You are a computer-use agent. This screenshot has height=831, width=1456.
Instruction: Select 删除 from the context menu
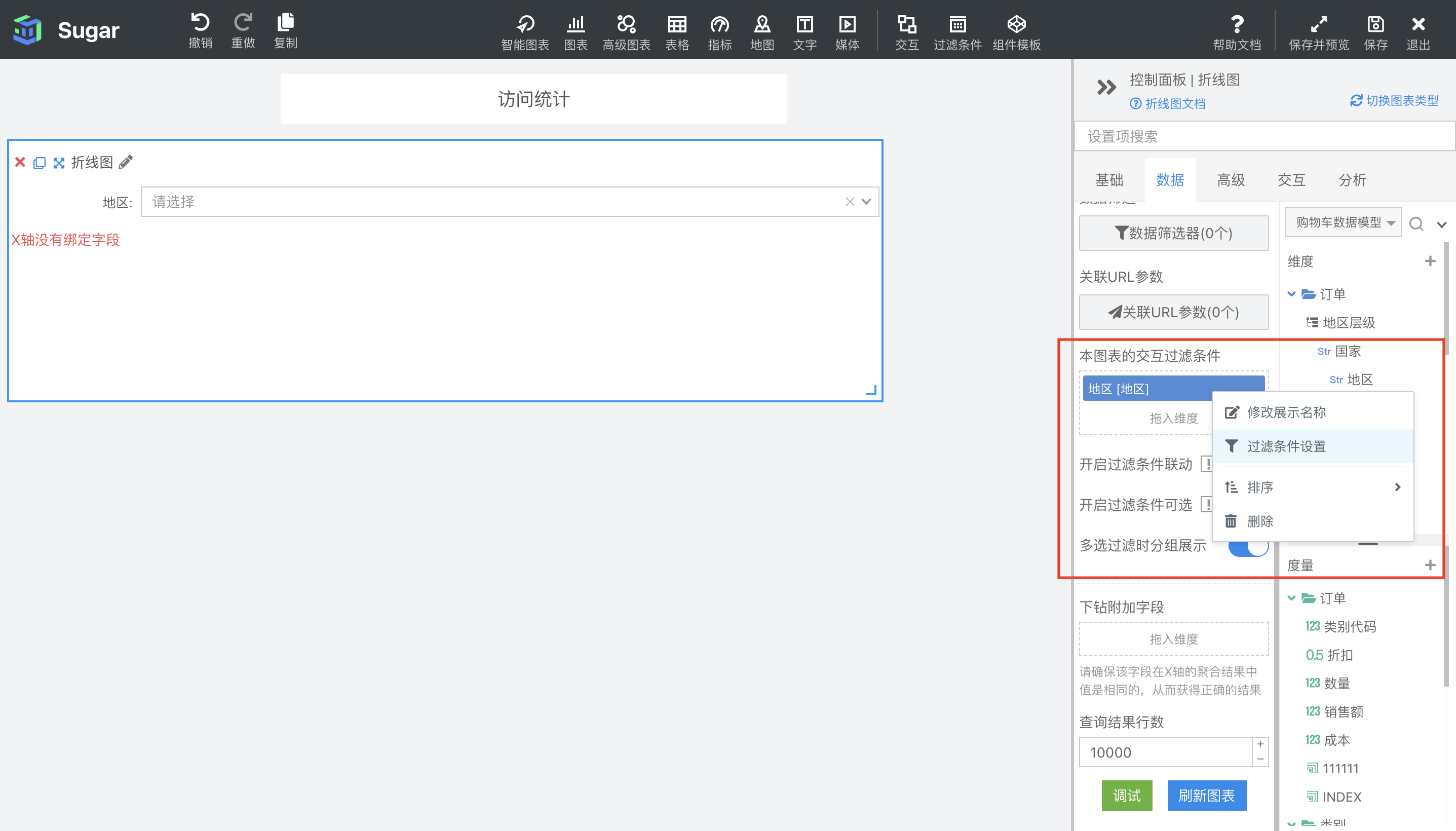pos(1260,521)
